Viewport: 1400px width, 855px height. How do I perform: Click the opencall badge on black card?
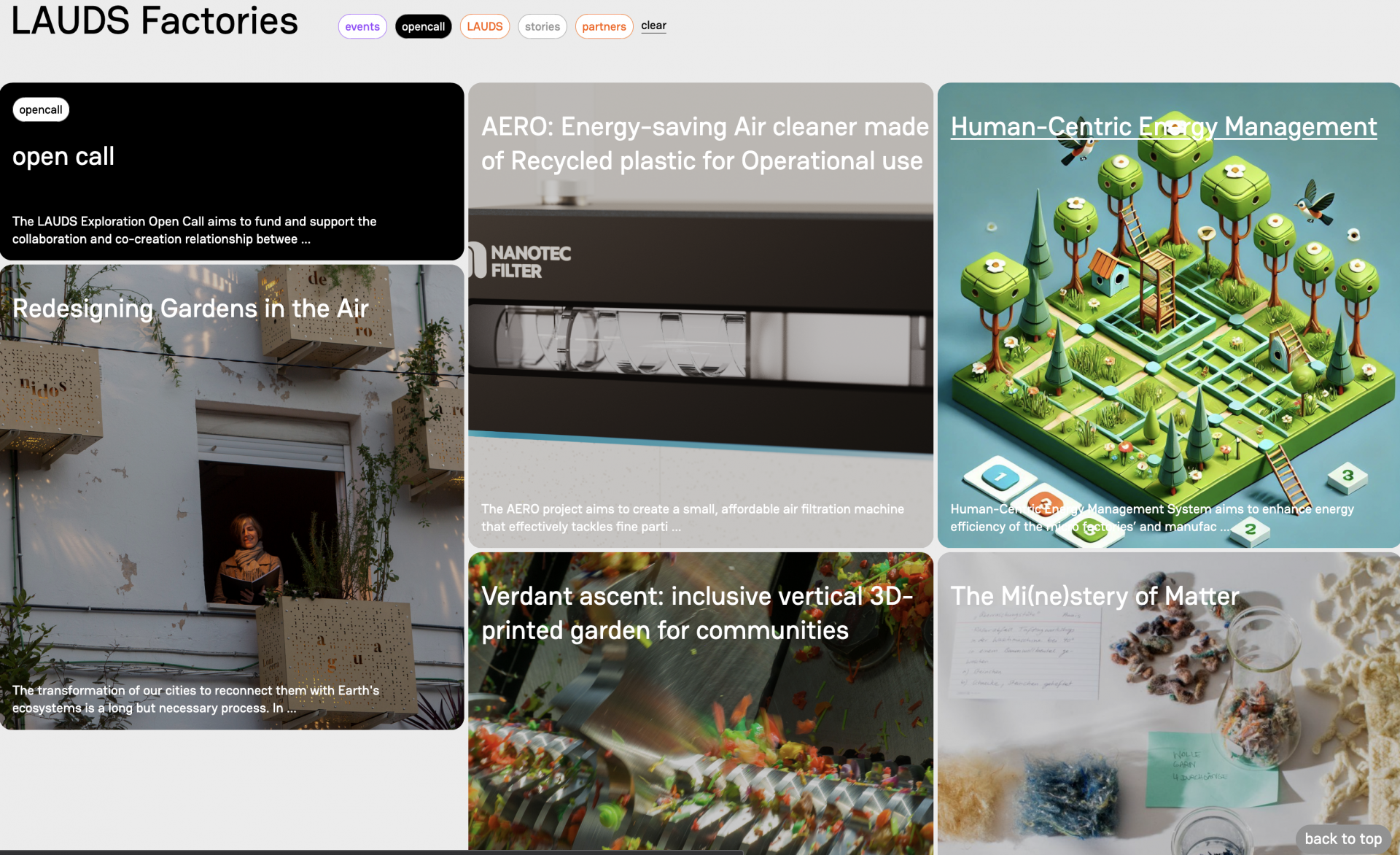click(41, 110)
